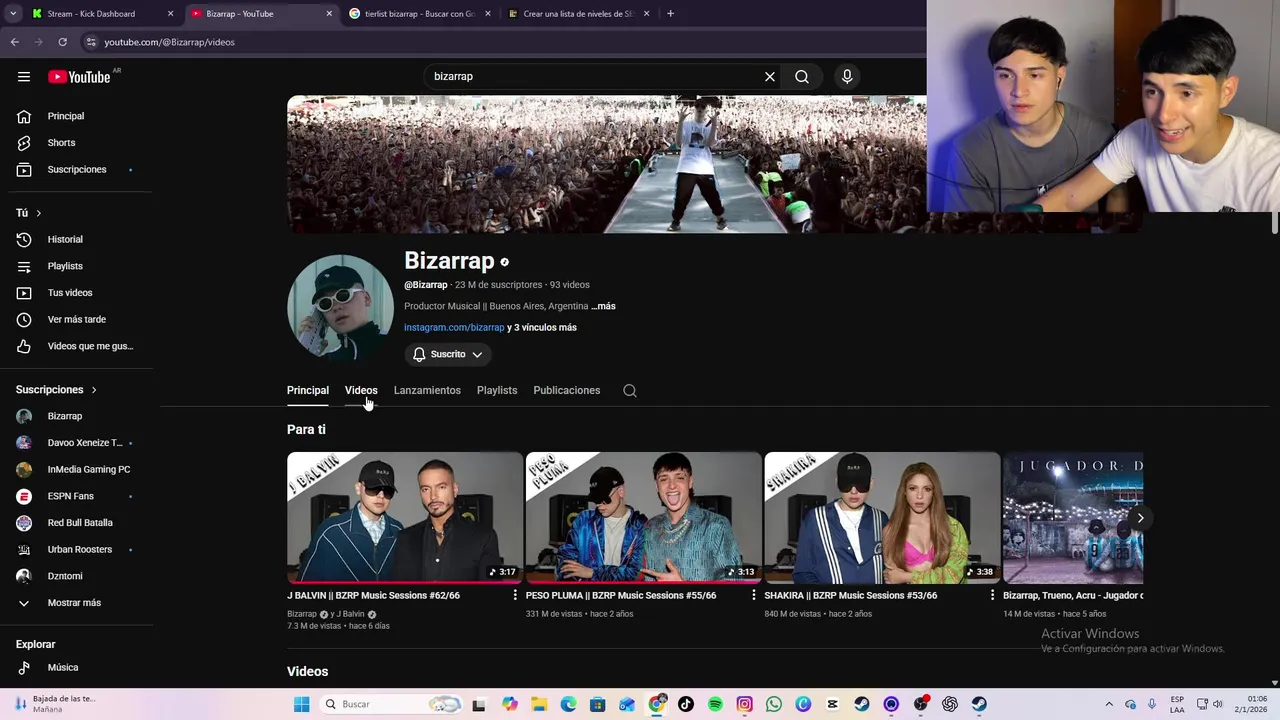Viewport: 1280px width, 720px height.
Task: Click the browser back arrow
Action: [14, 42]
